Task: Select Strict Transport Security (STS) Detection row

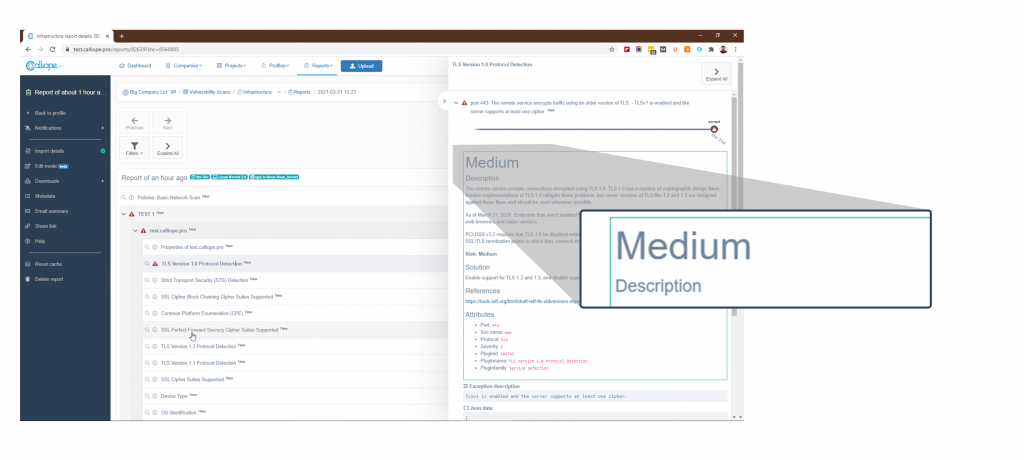Action: pyautogui.click(x=295, y=280)
